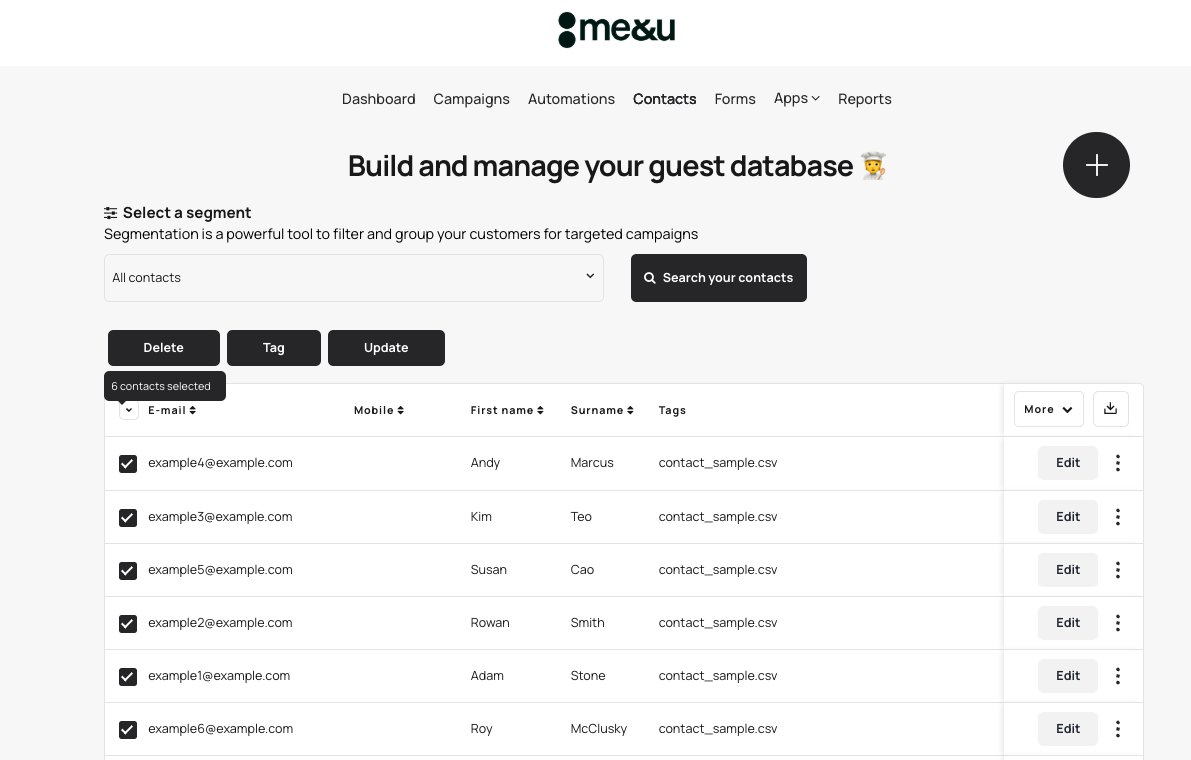Open the Reports page
The image size is (1191, 760).
point(864,99)
